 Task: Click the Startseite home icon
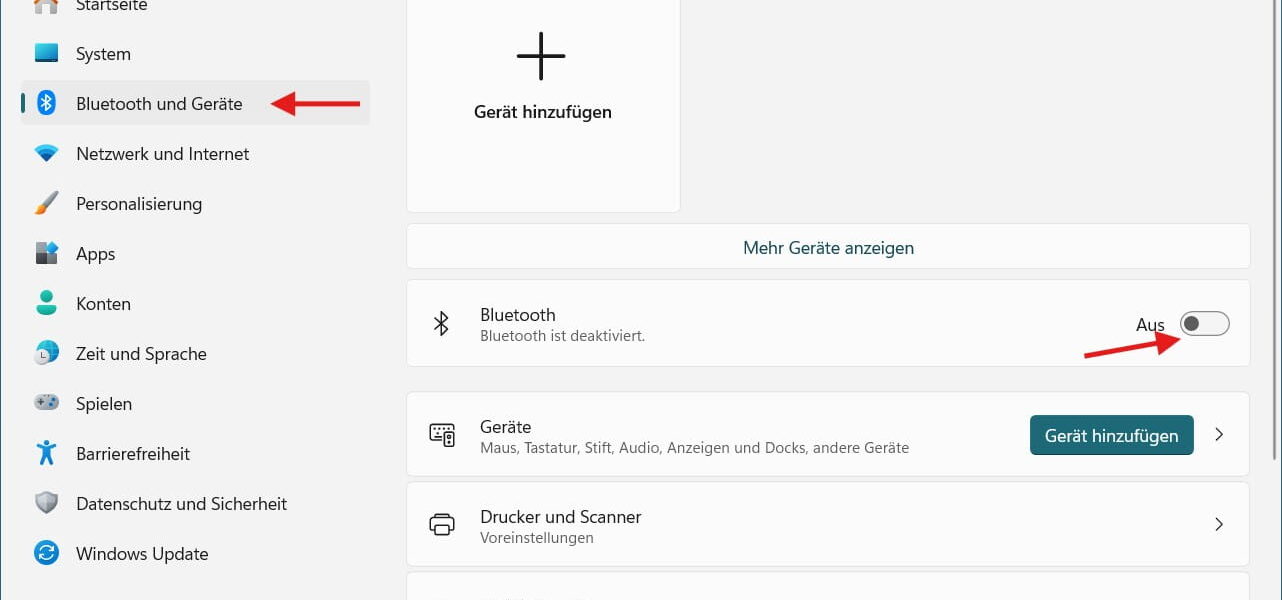(x=46, y=6)
